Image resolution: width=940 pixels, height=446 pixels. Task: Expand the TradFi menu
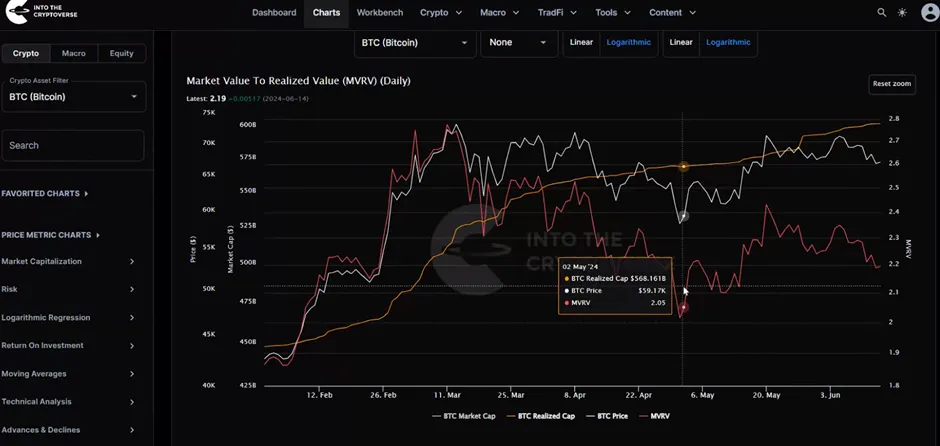coord(557,13)
